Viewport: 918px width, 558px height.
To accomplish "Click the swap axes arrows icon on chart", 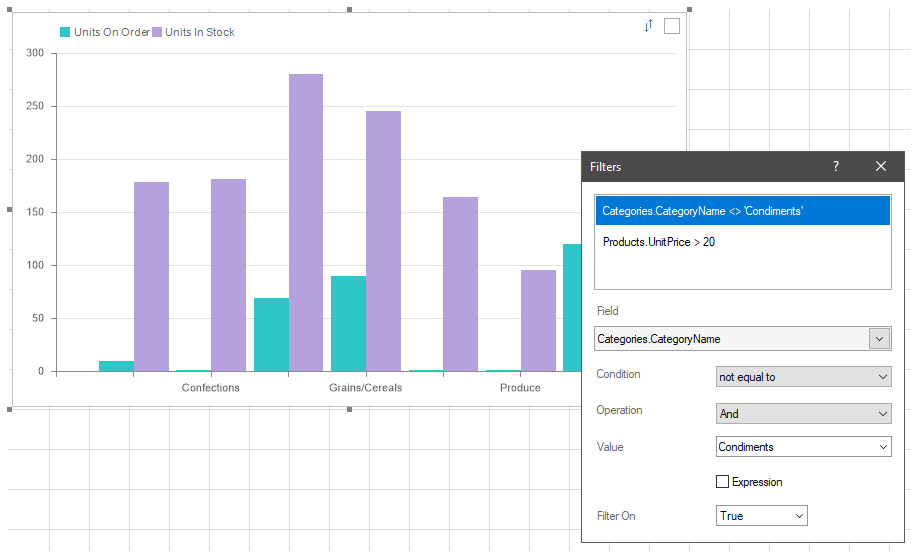I will click(648, 26).
